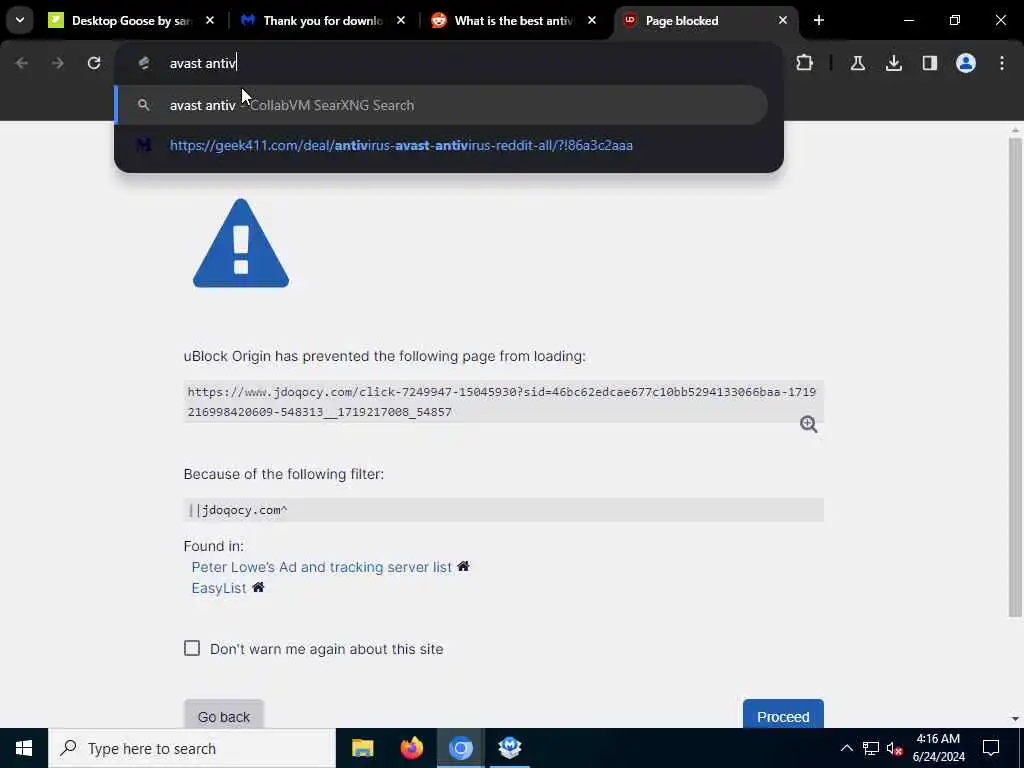Reload the current page

(94, 63)
